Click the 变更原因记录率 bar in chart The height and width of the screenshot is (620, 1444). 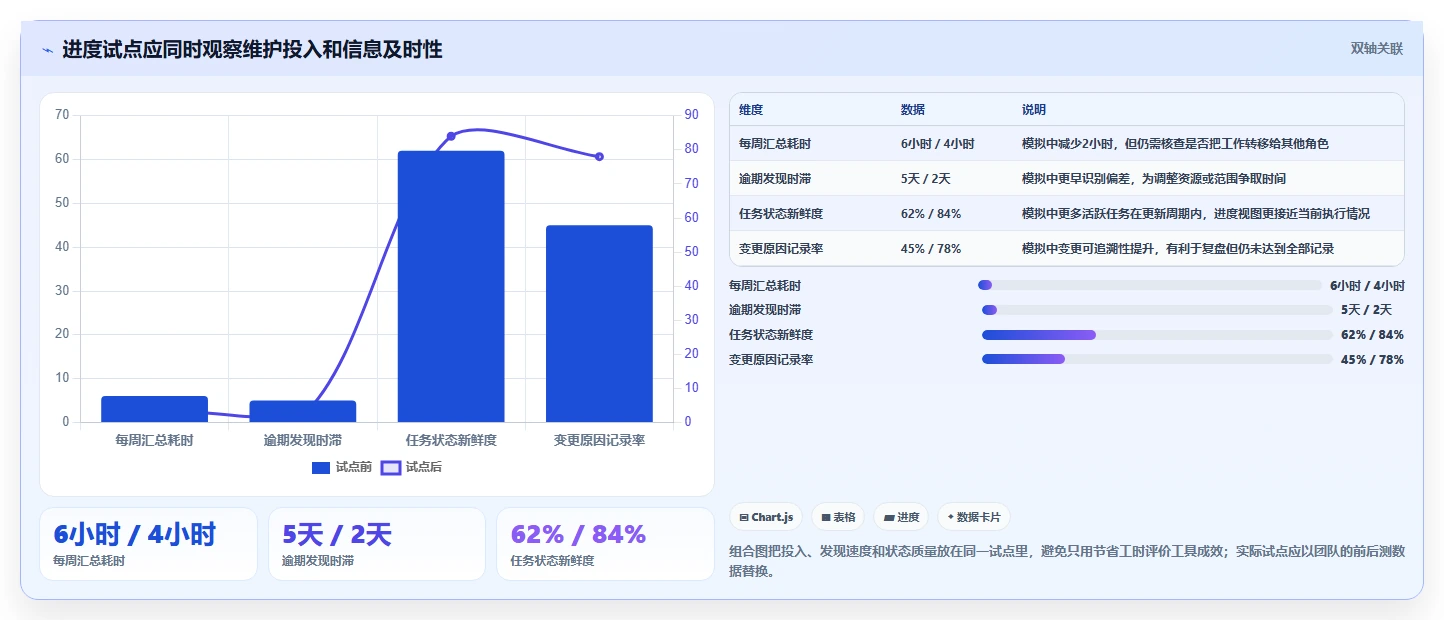coord(599,324)
